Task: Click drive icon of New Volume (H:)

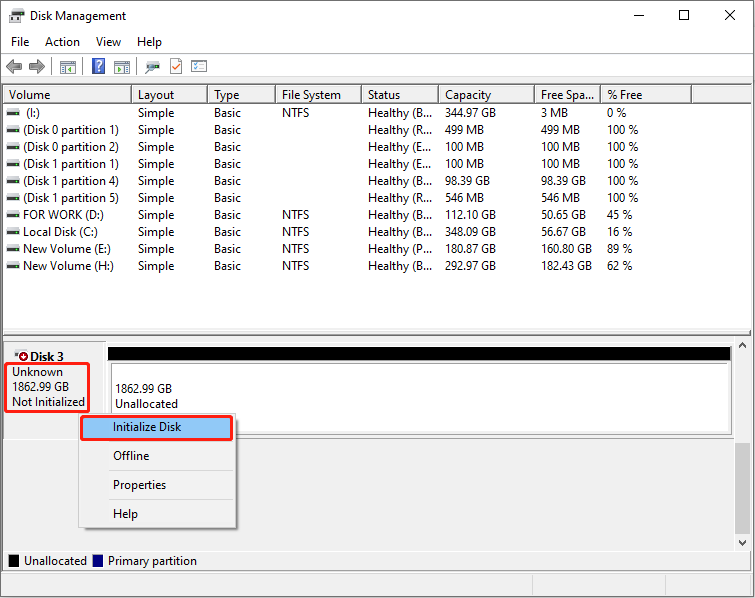Action: point(13,266)
